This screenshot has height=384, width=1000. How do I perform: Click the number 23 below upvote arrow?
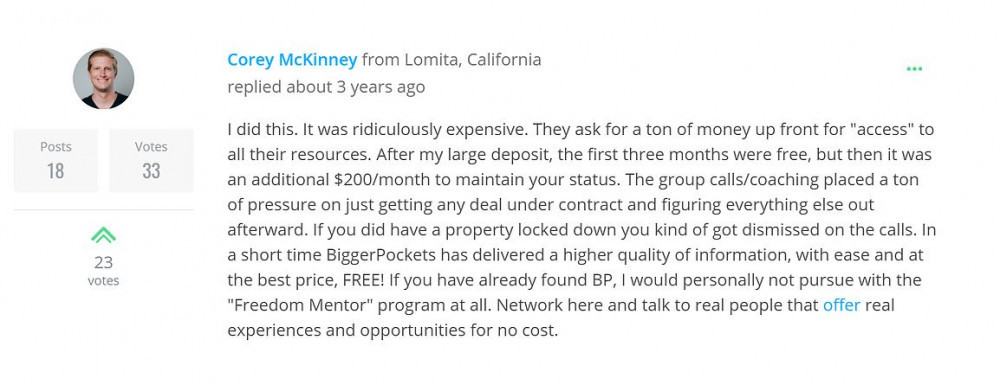coord(103,263)
